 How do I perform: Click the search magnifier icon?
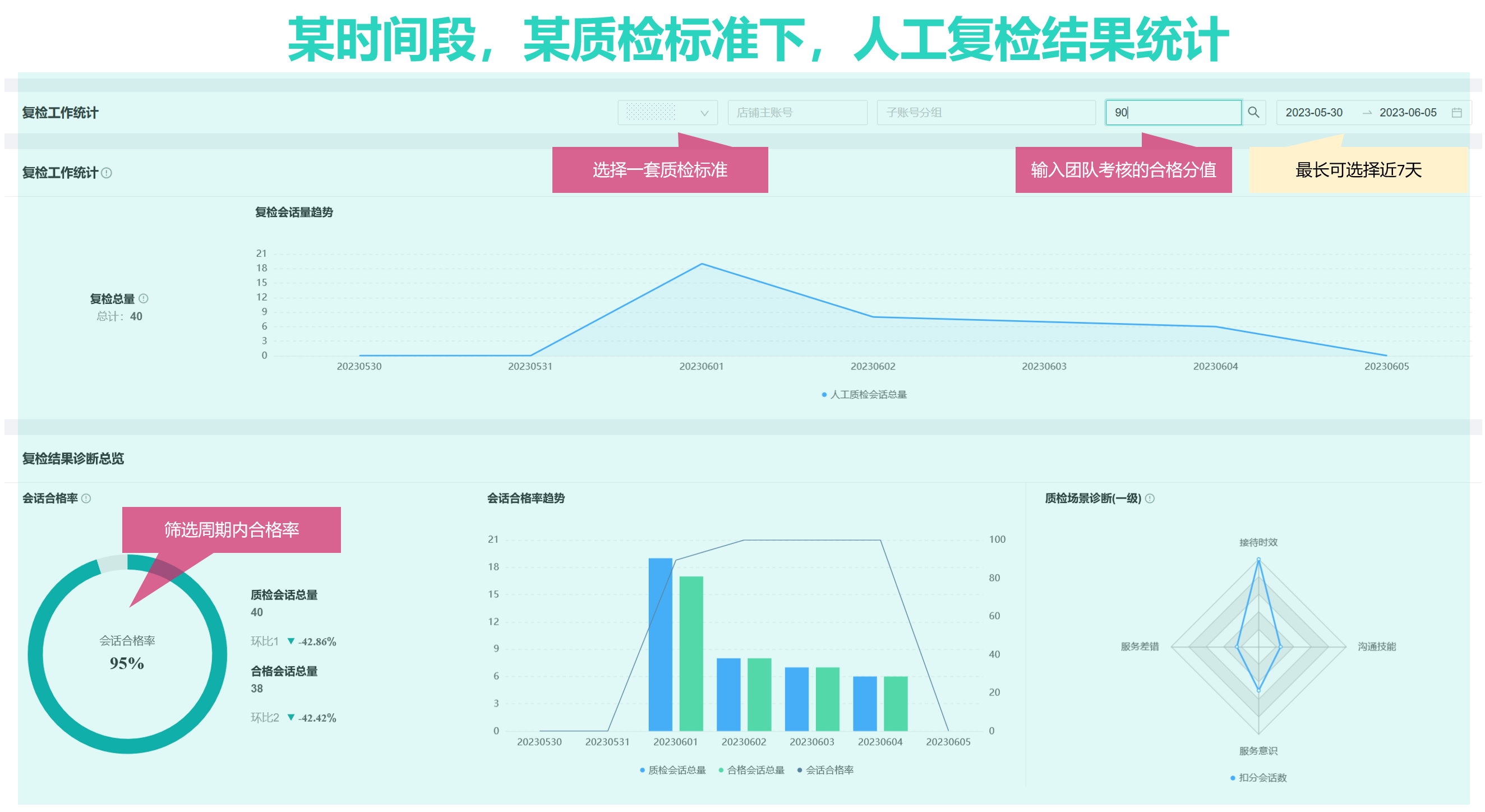[1253, 112]
